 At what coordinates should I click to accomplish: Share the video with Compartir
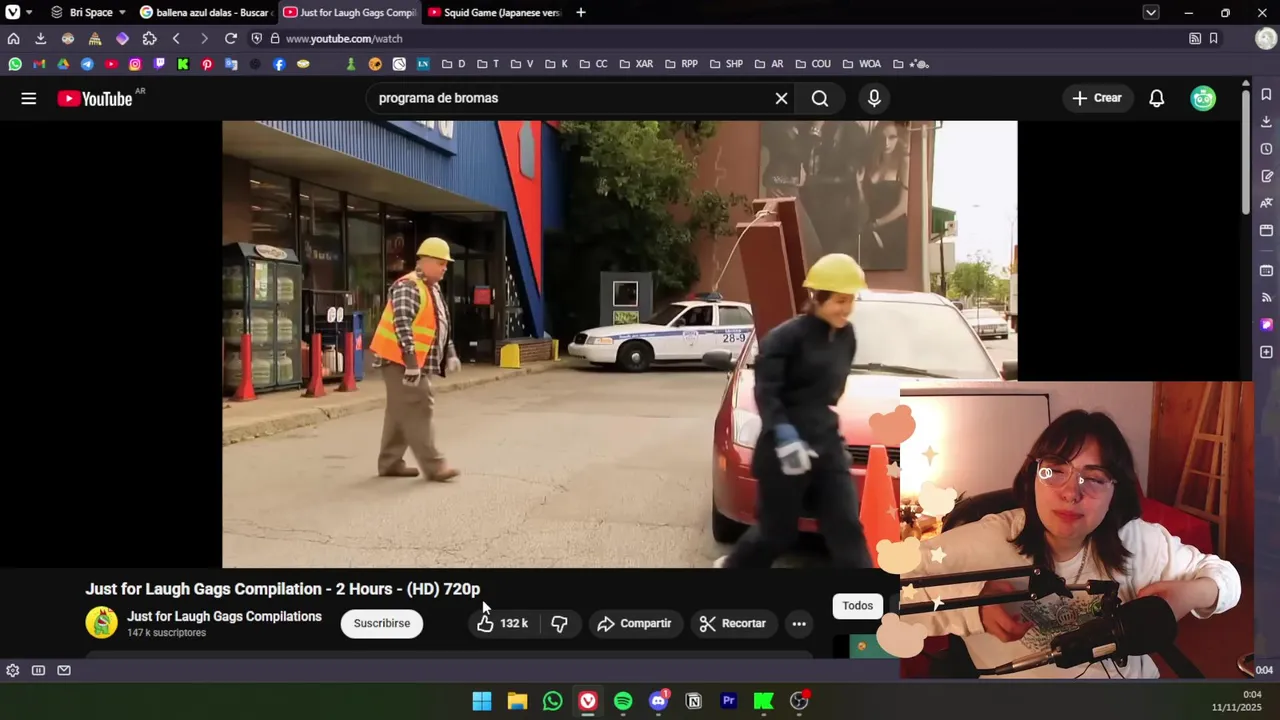pyautogui.click(x=635, y=623)
